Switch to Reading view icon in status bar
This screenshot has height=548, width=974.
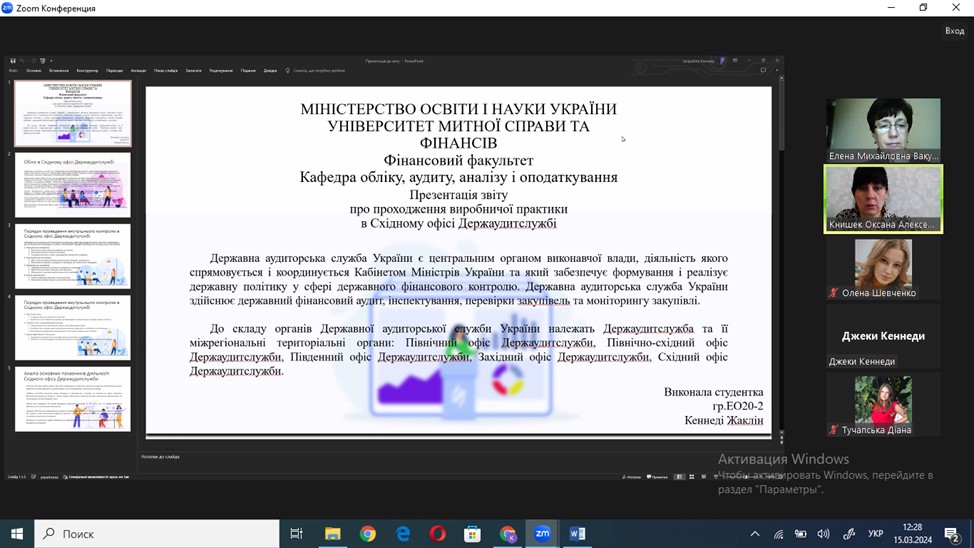(704, 477)
